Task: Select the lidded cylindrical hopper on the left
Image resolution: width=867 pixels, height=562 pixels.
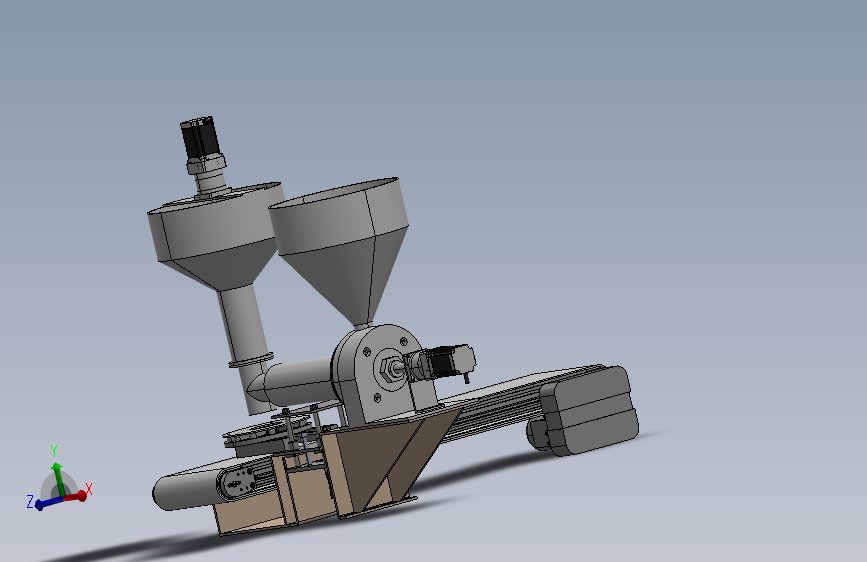Action: 215,235
